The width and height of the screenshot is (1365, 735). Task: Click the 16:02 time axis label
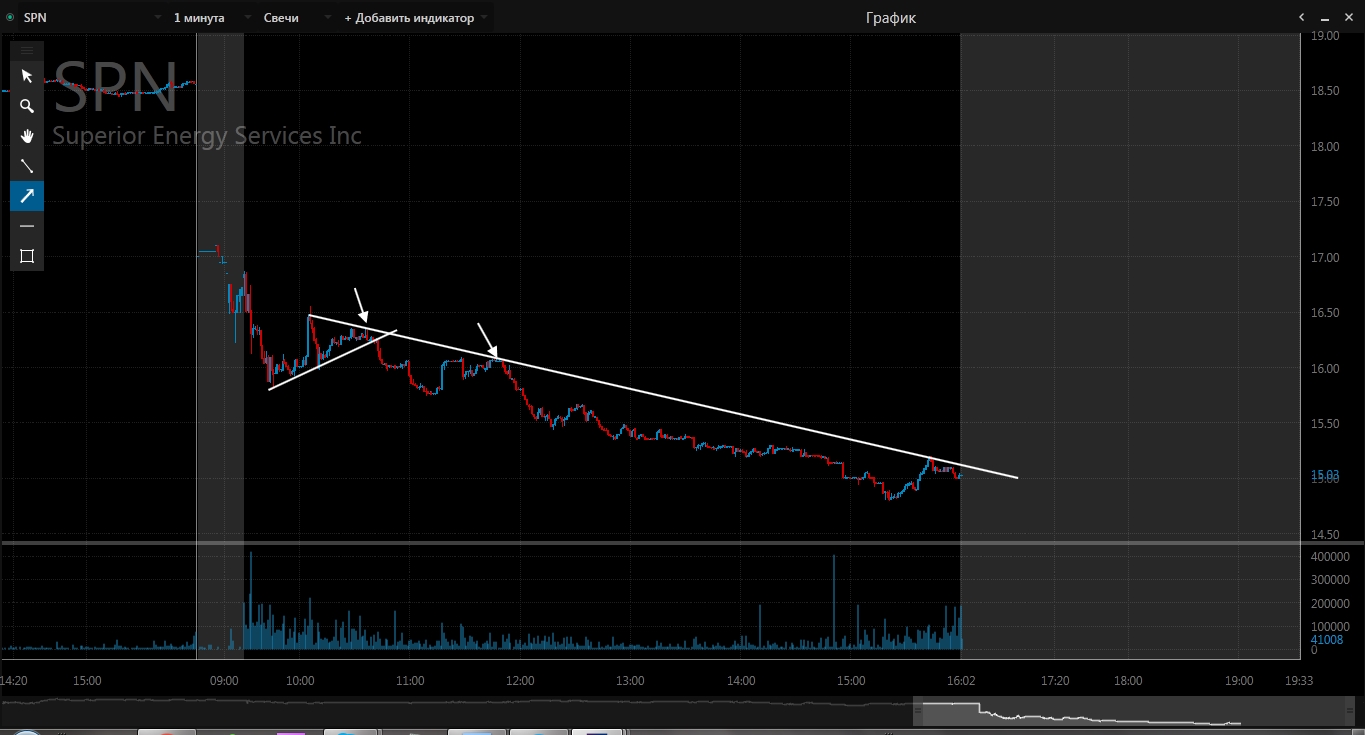tap(961, 681)
